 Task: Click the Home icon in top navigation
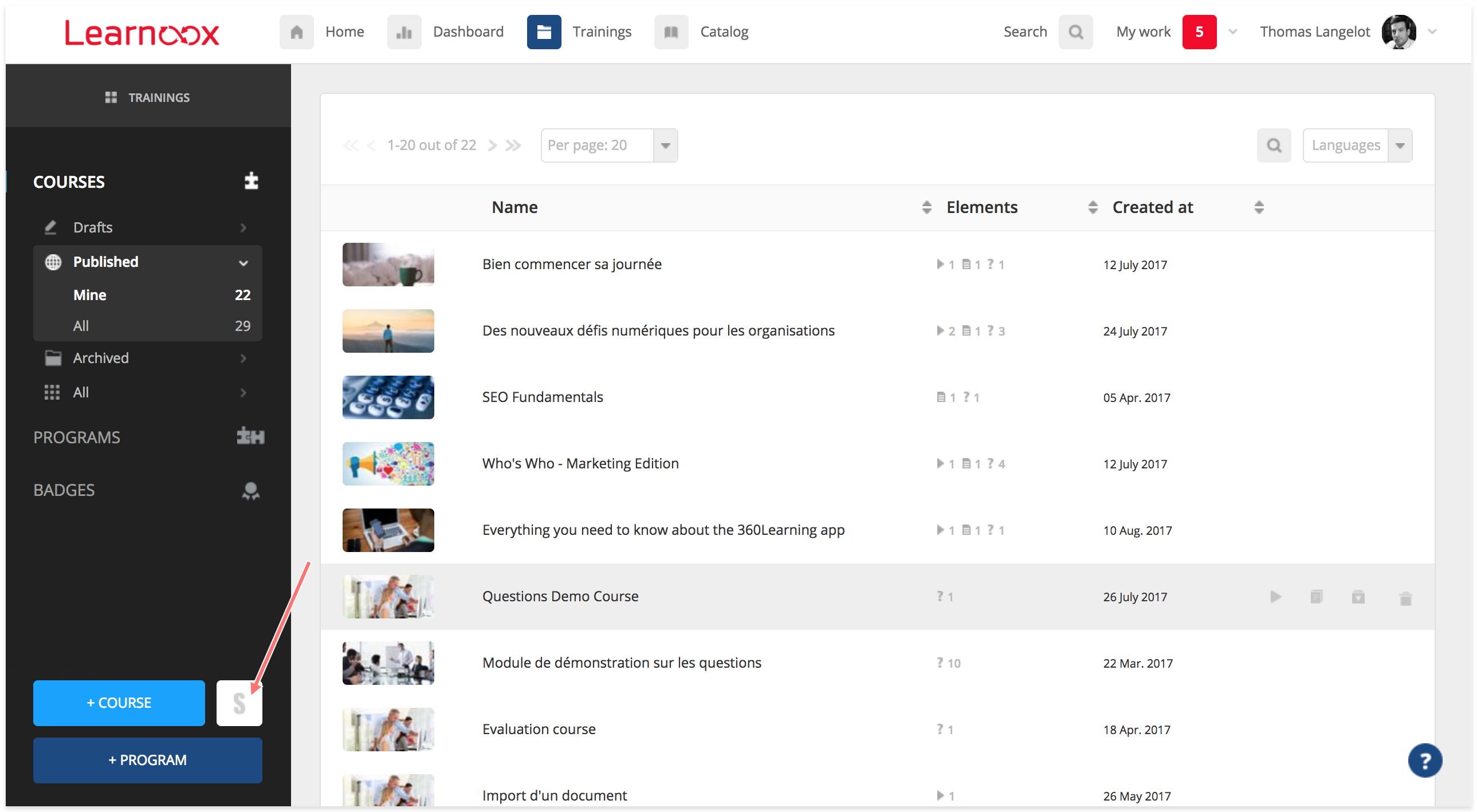(296, 32)
